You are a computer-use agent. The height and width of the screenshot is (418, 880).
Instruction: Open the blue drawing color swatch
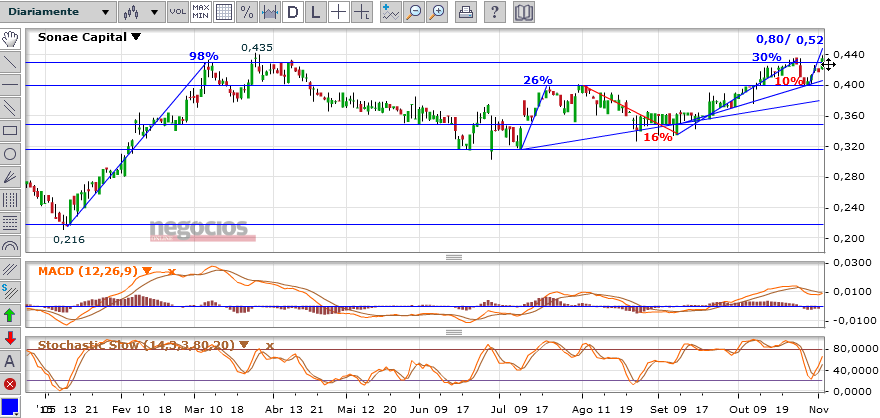point(10,407)
